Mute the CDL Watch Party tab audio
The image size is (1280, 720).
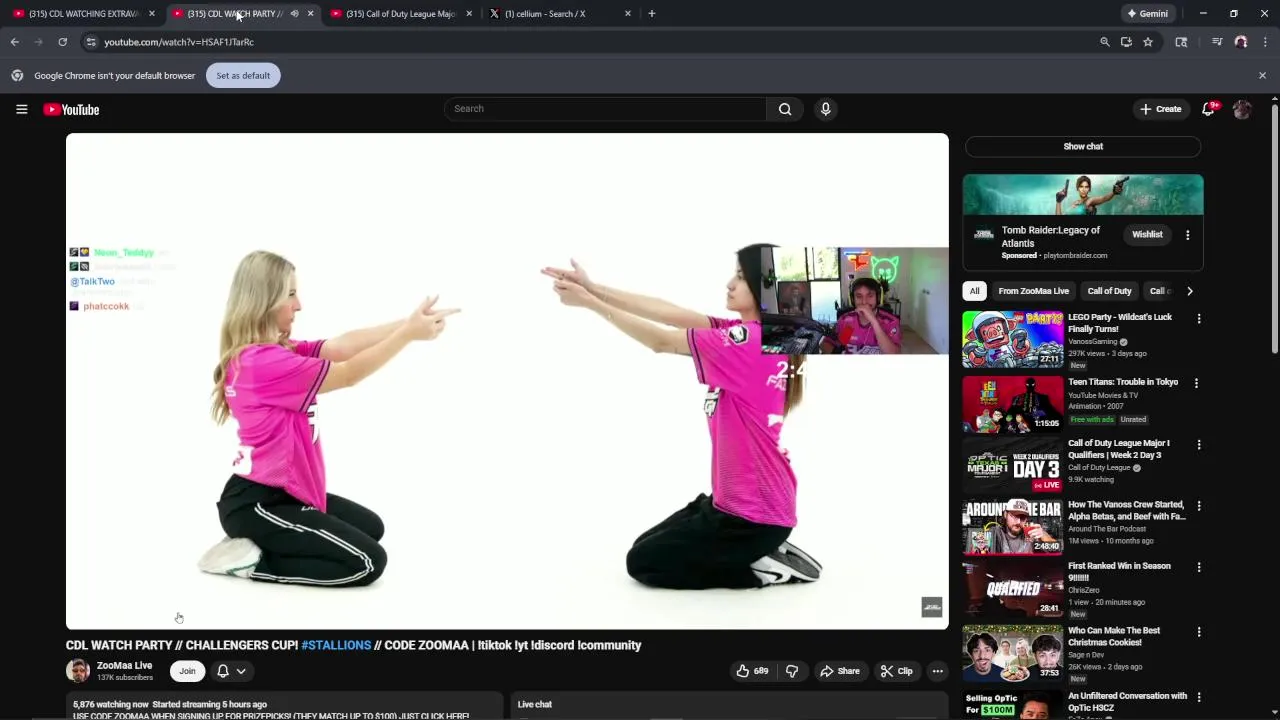point(294,14)
